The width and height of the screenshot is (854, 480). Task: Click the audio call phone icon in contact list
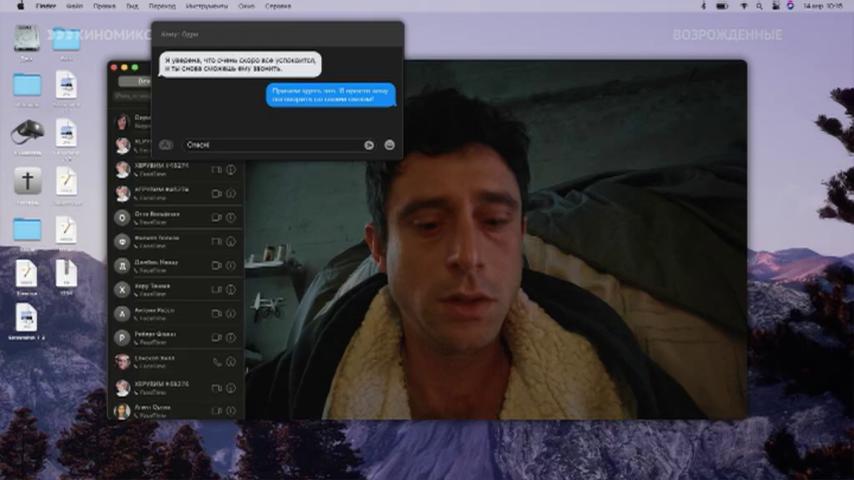(x=217, y=362)
